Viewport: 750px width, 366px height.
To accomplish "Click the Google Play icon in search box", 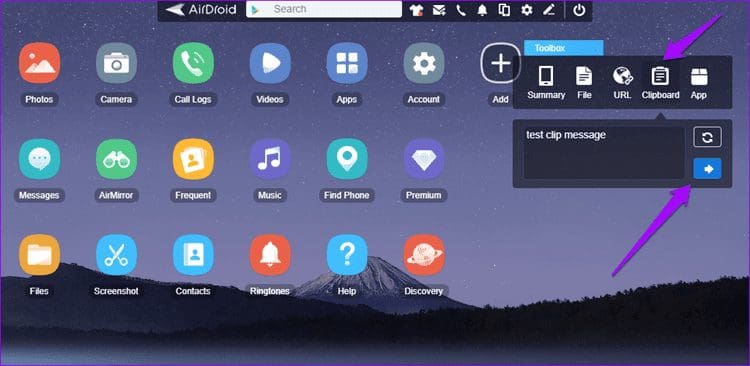I will pos(256,10).
